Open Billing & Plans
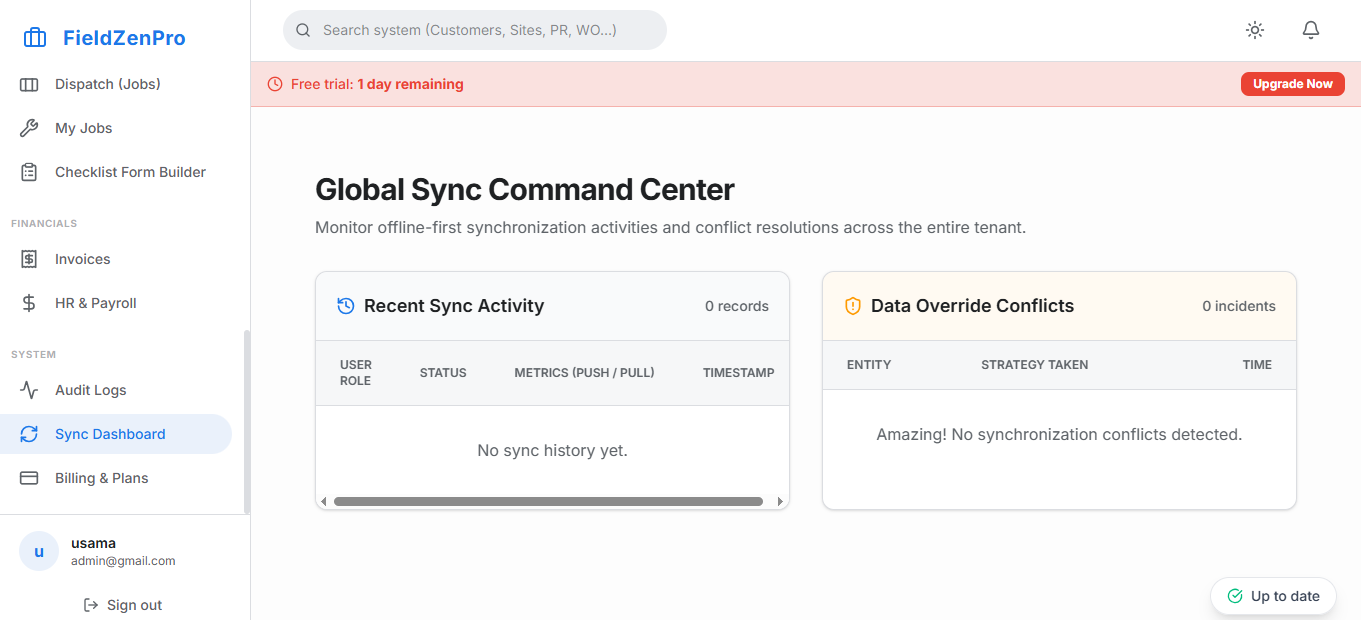This screenshot has width=1361, height=620. pyautogui.click(x=116, y=478)
